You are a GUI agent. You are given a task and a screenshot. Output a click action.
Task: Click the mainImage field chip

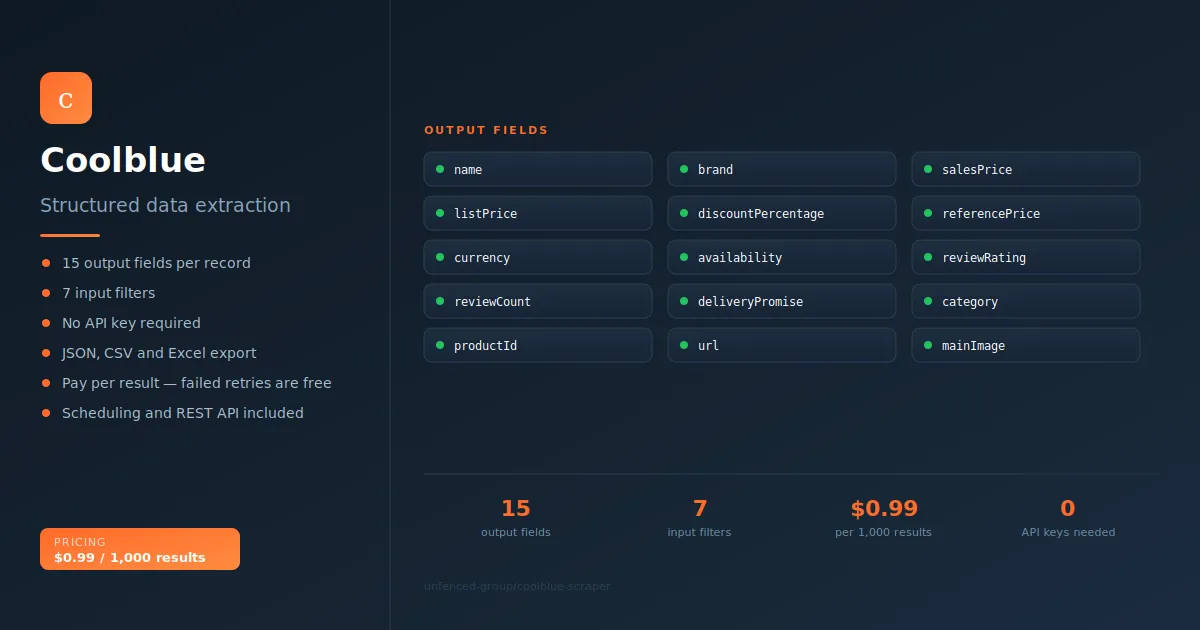1026,345
